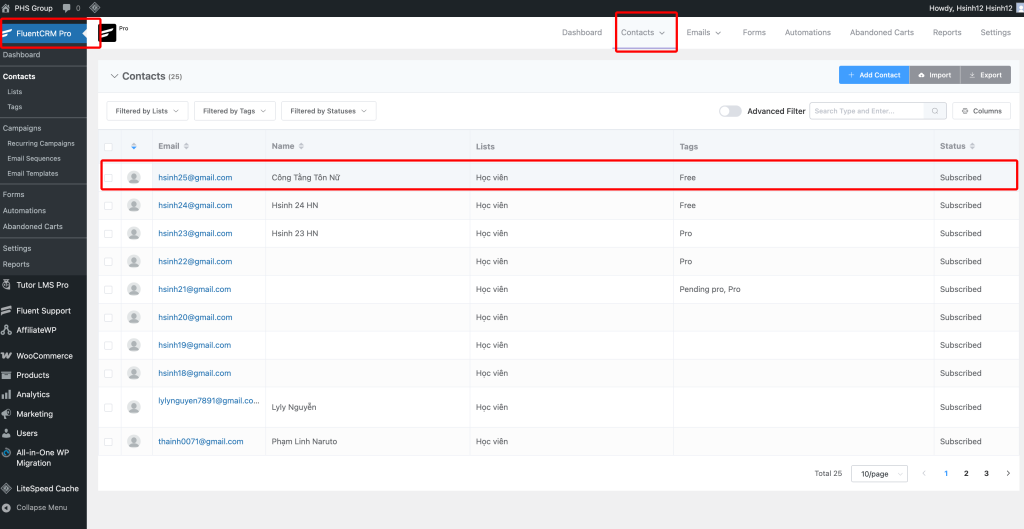Tick the select-all checkbox in table header
1024x529 pixels.
click(109, 147)
